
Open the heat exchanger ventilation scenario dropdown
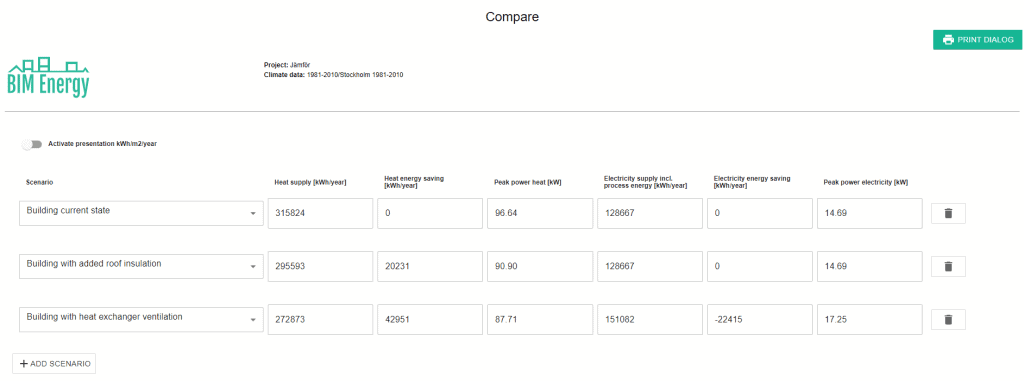[141, 319]
